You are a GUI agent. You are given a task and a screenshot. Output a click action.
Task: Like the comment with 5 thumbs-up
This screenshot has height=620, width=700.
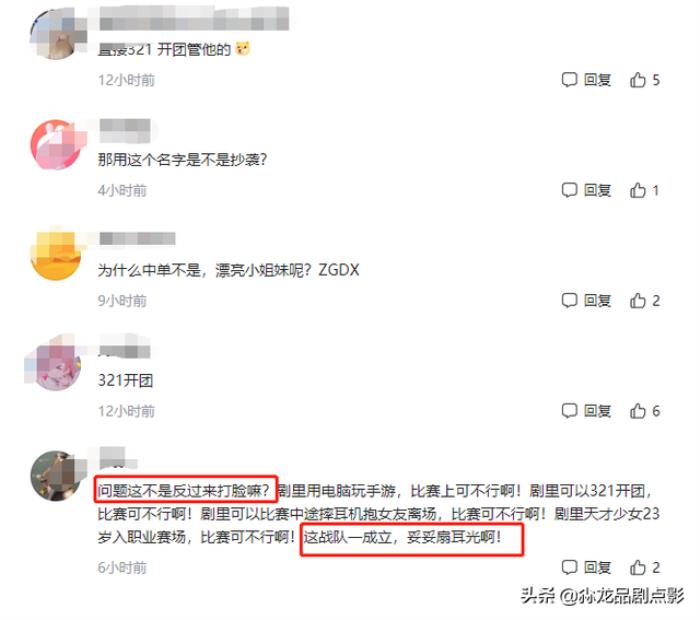click(x=638, y=80)
